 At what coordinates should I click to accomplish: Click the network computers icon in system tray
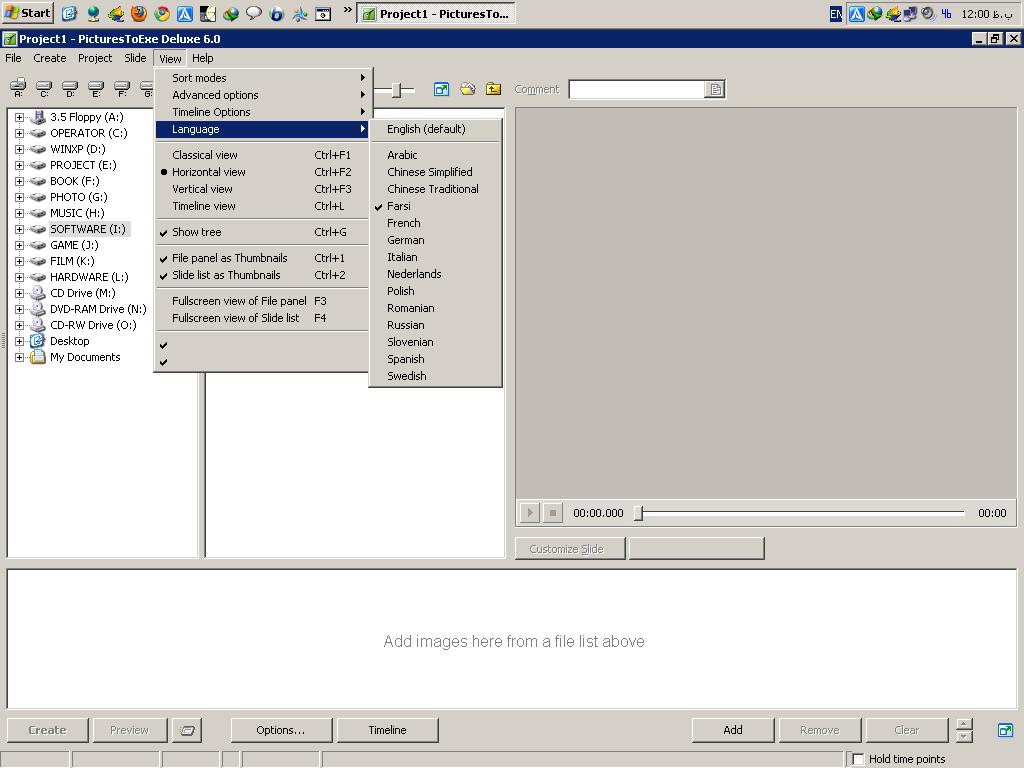(x=910, y=14)
